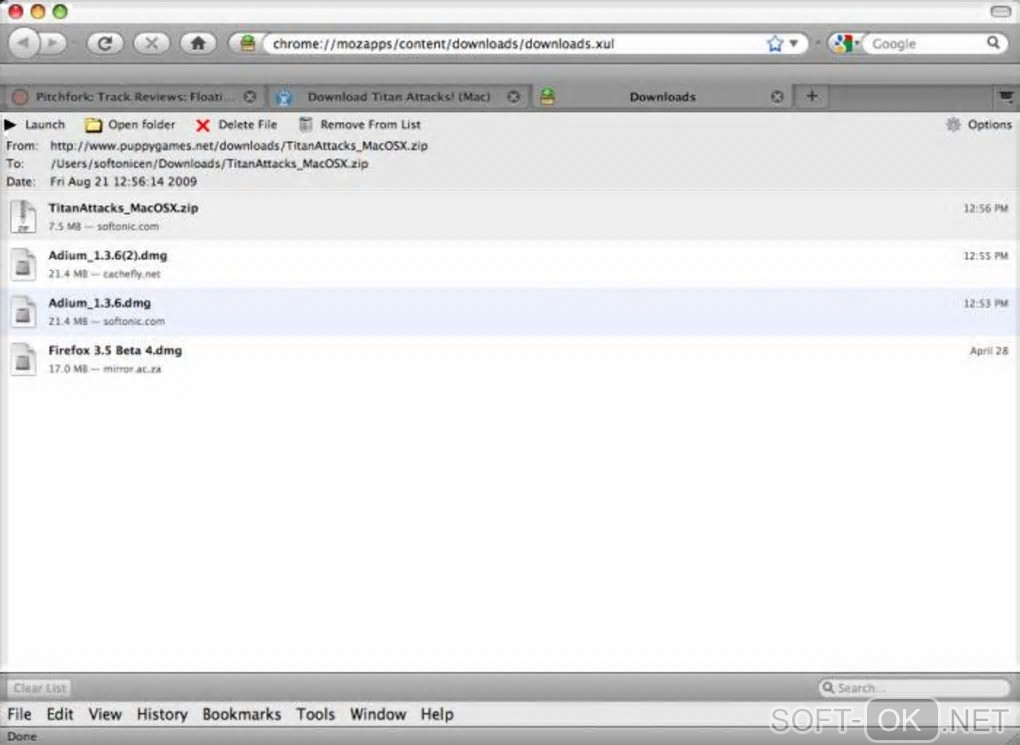Click the Clear List button
1020x745 pixels.
40,688
